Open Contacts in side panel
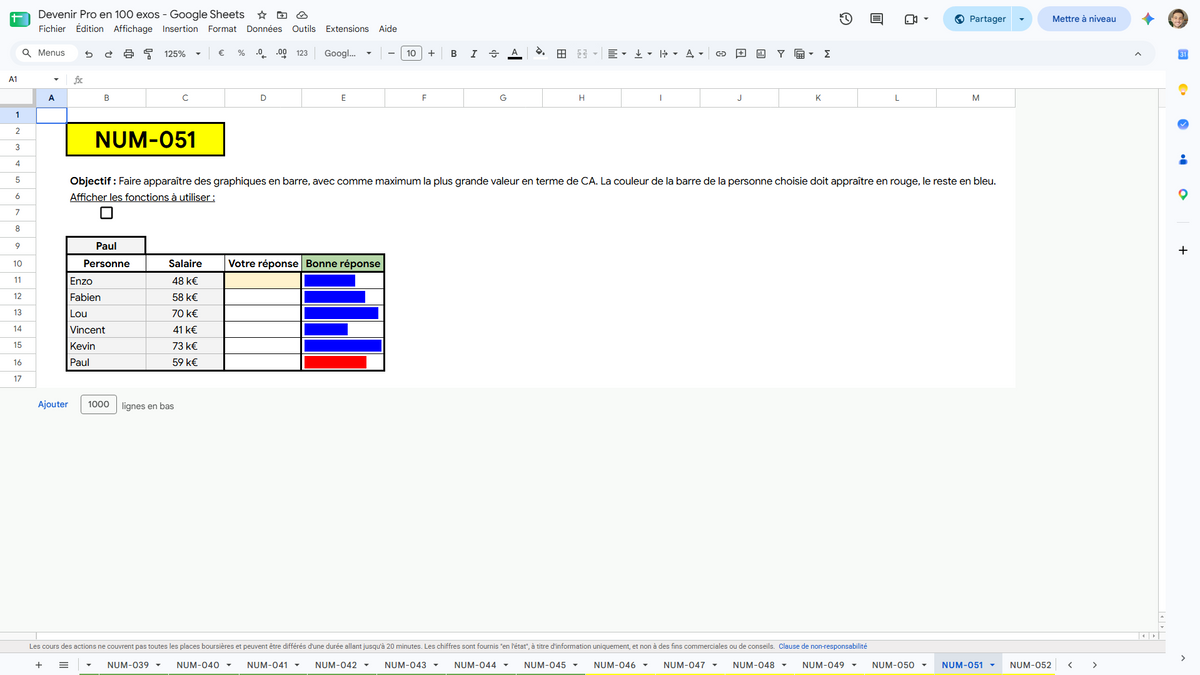This screenshot has height=675, width=1200. pos(1182,159)
